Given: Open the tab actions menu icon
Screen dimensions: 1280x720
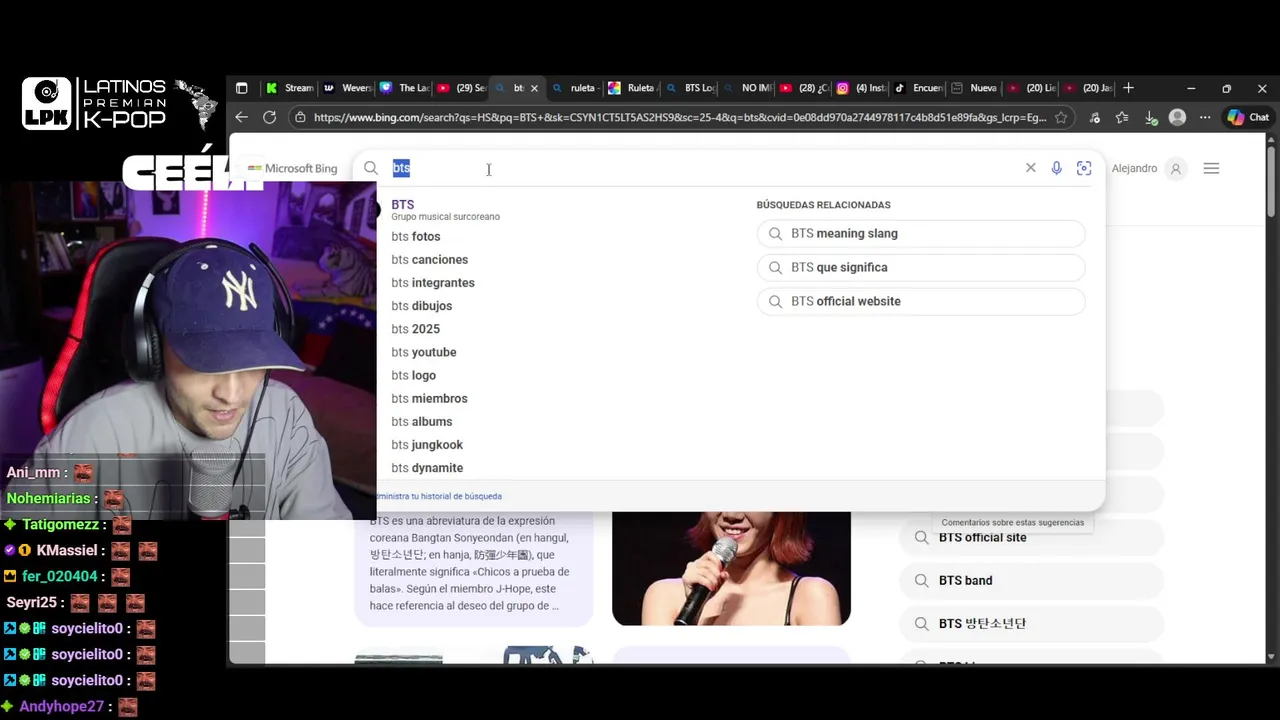Looking at the screenshot, I should [241, 88].
